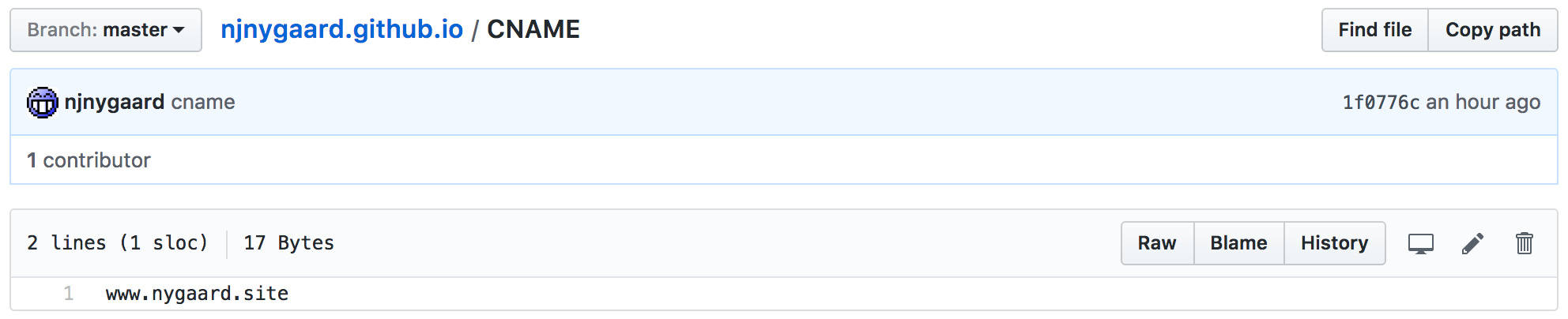Click the CNAME file name in breadcrumb
The width and height of the screenshot is (1568, 319).
point(533,29)
